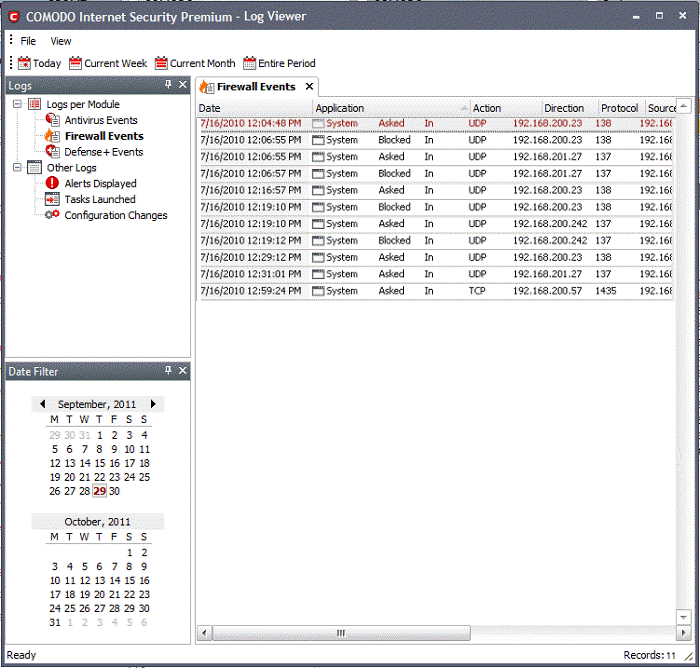The width and height of the screenshot is (700, 668).
Task: Sort by the Direction column header
Action: click(570, 108)
